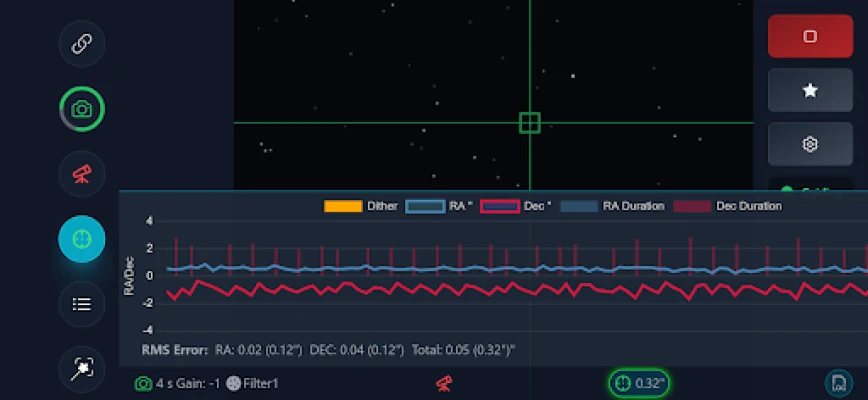Open capture settings gear button
The height and width of the screenshot is (400, 868).
click(x=809, y=144)
